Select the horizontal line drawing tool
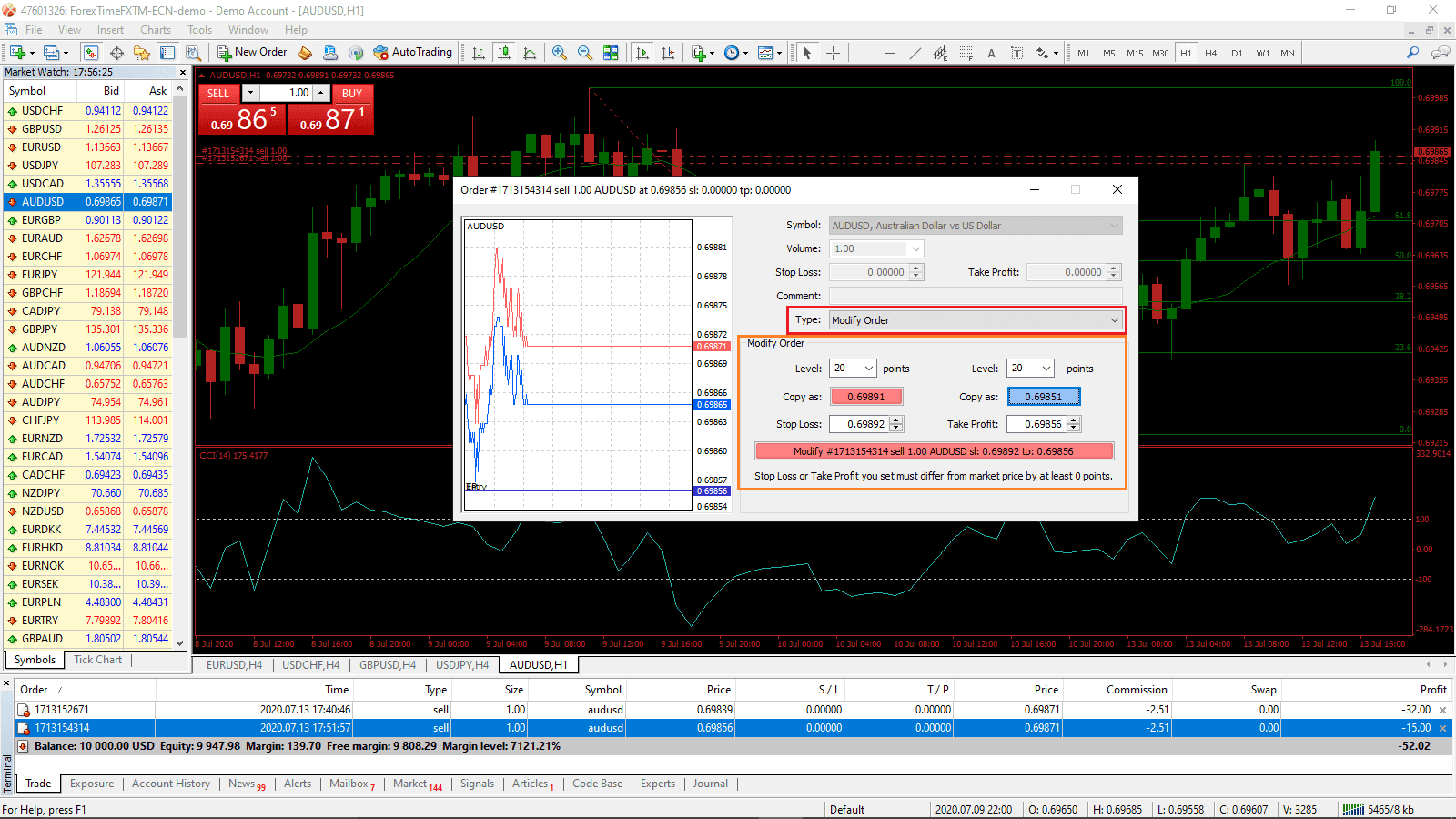 click(x=892, y=52)
